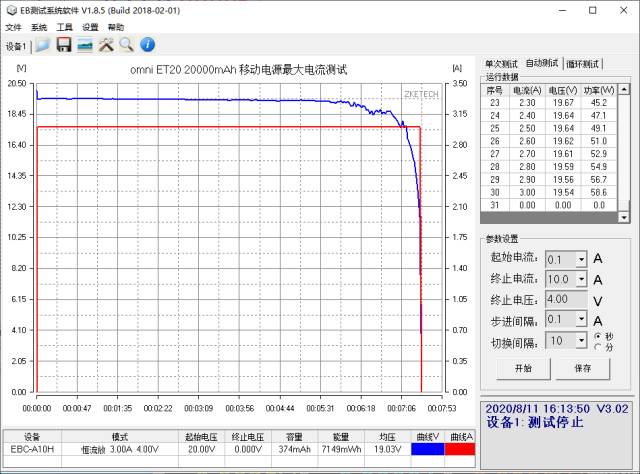The image size is (640, 474).
Task: Click the 374mAh capacity cell
Action: [294, 449]
